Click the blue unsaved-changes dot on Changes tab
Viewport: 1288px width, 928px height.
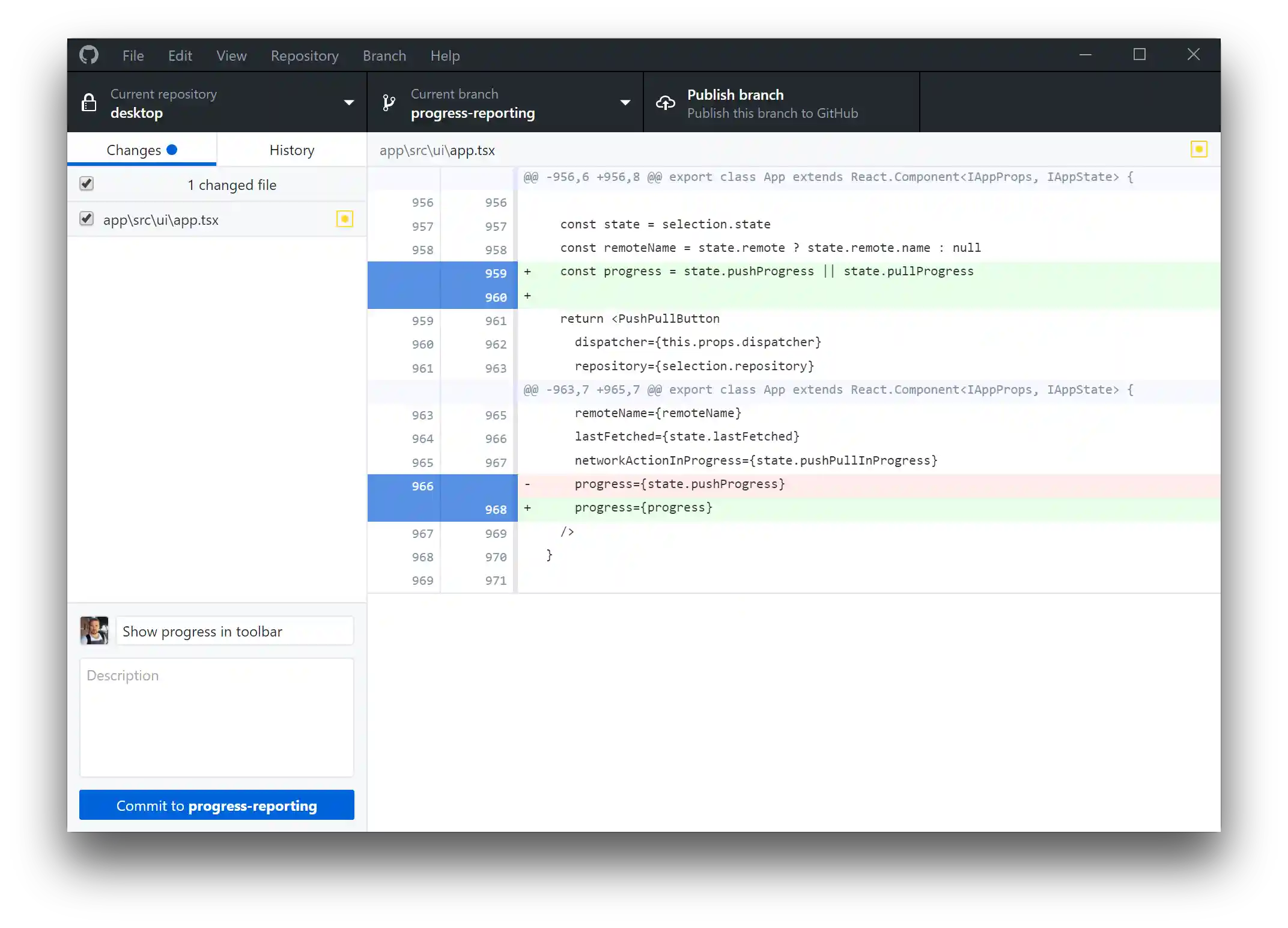coord(172,149)
